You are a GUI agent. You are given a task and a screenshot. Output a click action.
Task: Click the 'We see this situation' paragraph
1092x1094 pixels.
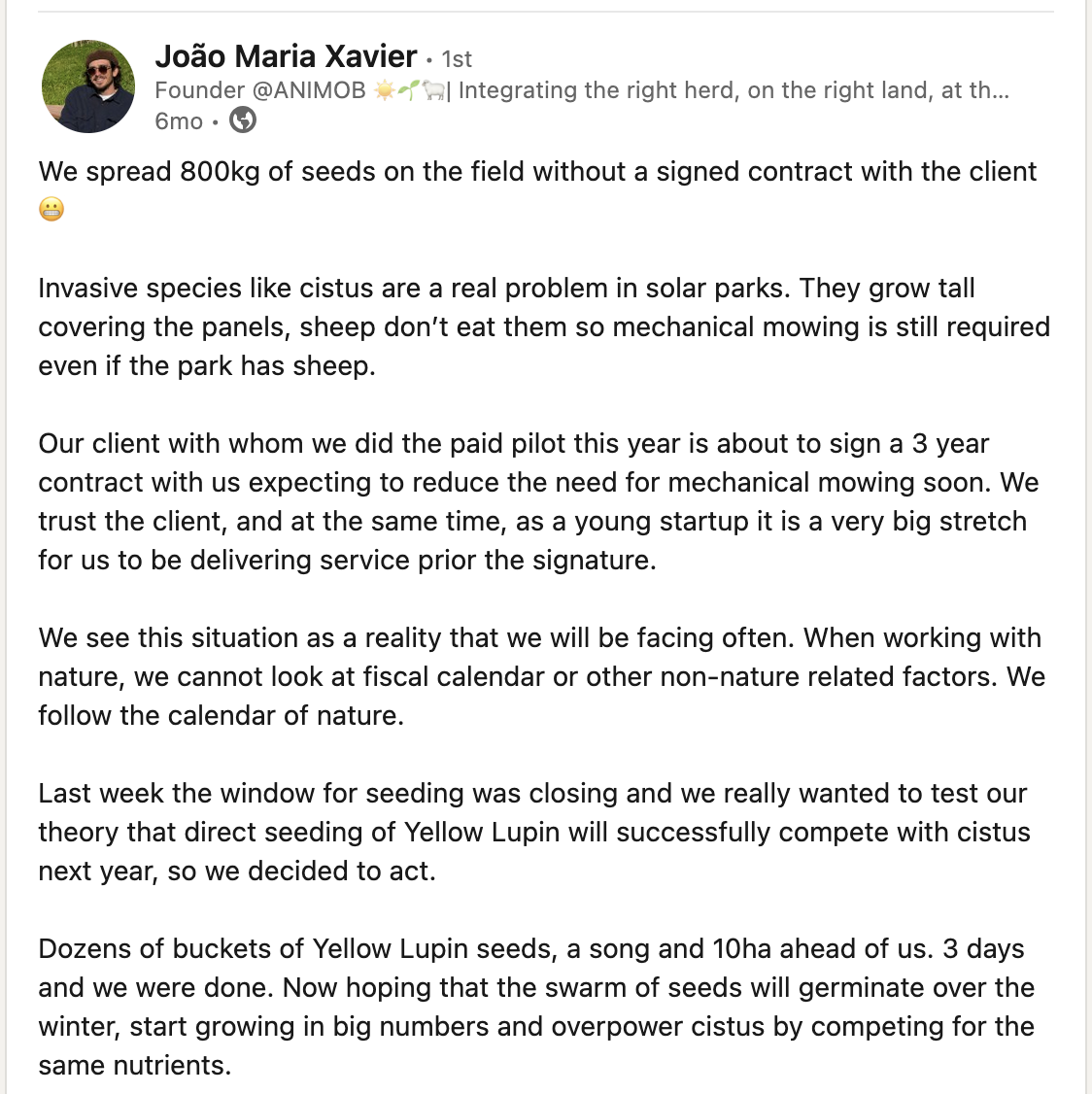pos(542,677)
